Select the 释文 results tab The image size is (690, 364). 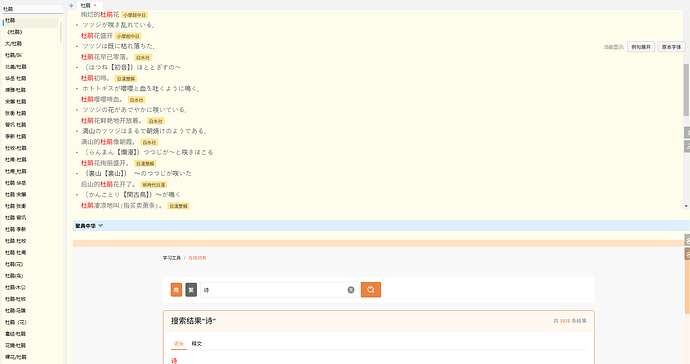(x=196, y=344)
